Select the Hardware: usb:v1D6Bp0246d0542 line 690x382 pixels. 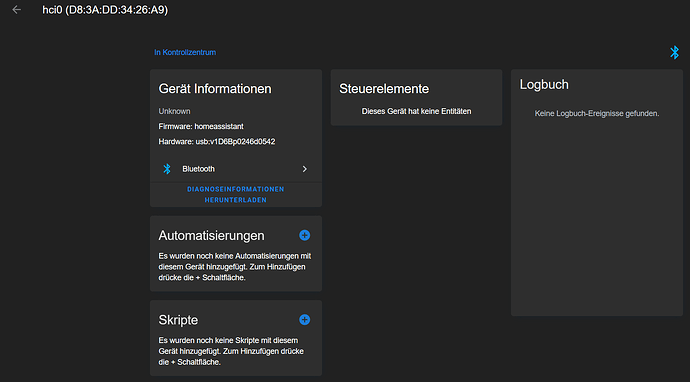217,142
